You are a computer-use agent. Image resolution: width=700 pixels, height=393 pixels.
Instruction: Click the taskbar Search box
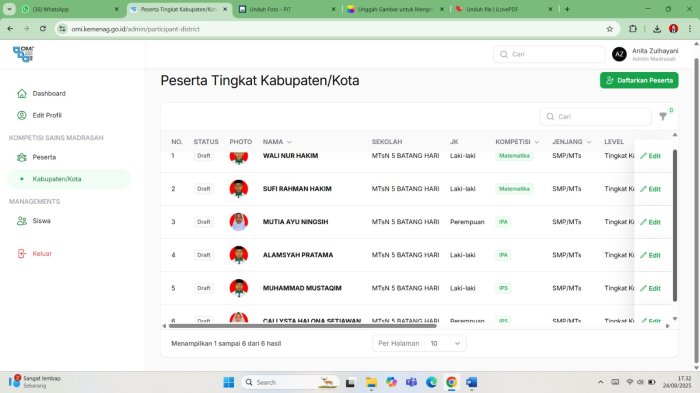pyautogui.click(x=290, y=382)
